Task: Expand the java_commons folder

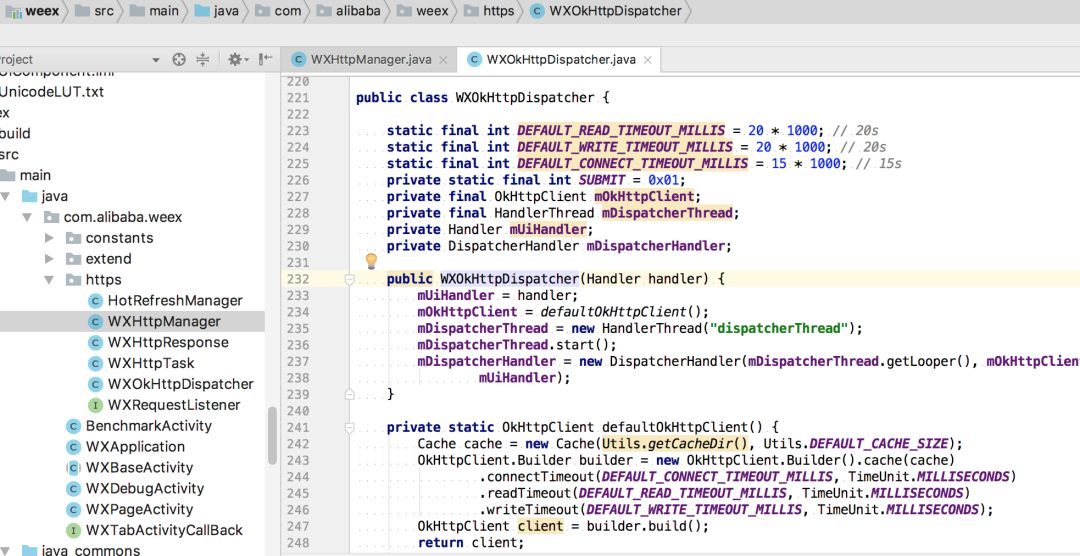Action: tap(6, 550)
